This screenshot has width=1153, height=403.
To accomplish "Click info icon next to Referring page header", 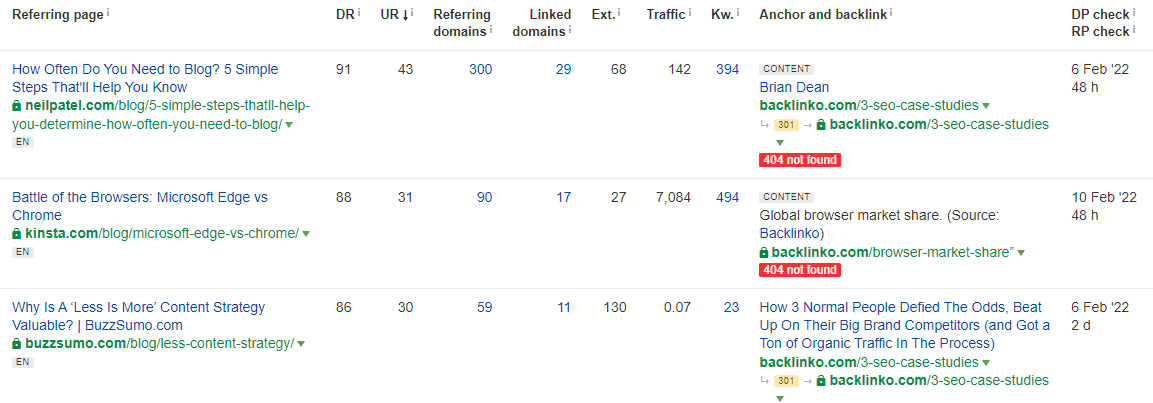I will pos(108,12).
